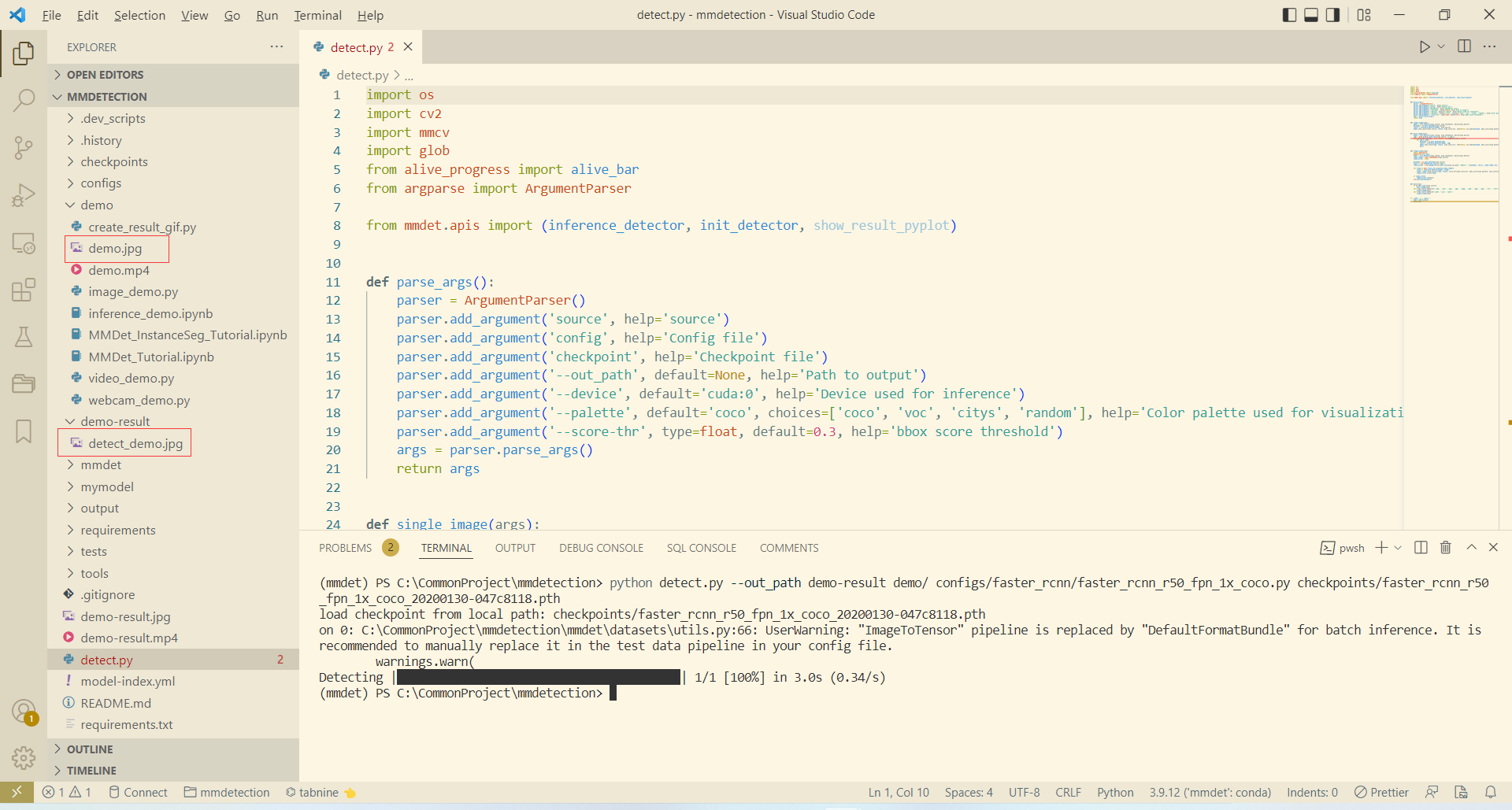Open the launch profile dropdown next to plus
This screenshot has height=810, width=1512.
pos(1398,547)
